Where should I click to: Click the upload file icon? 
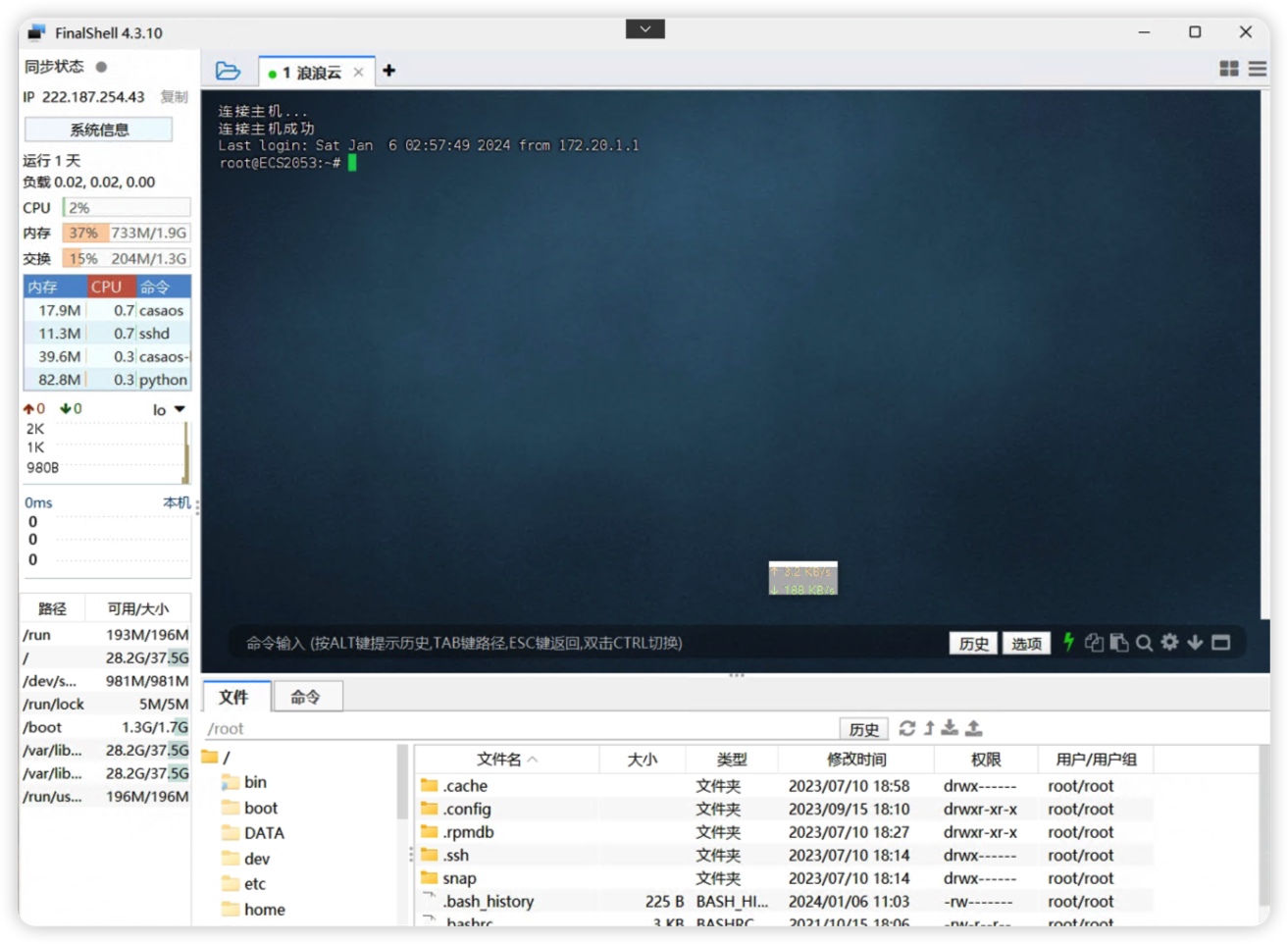pos(974,728)
